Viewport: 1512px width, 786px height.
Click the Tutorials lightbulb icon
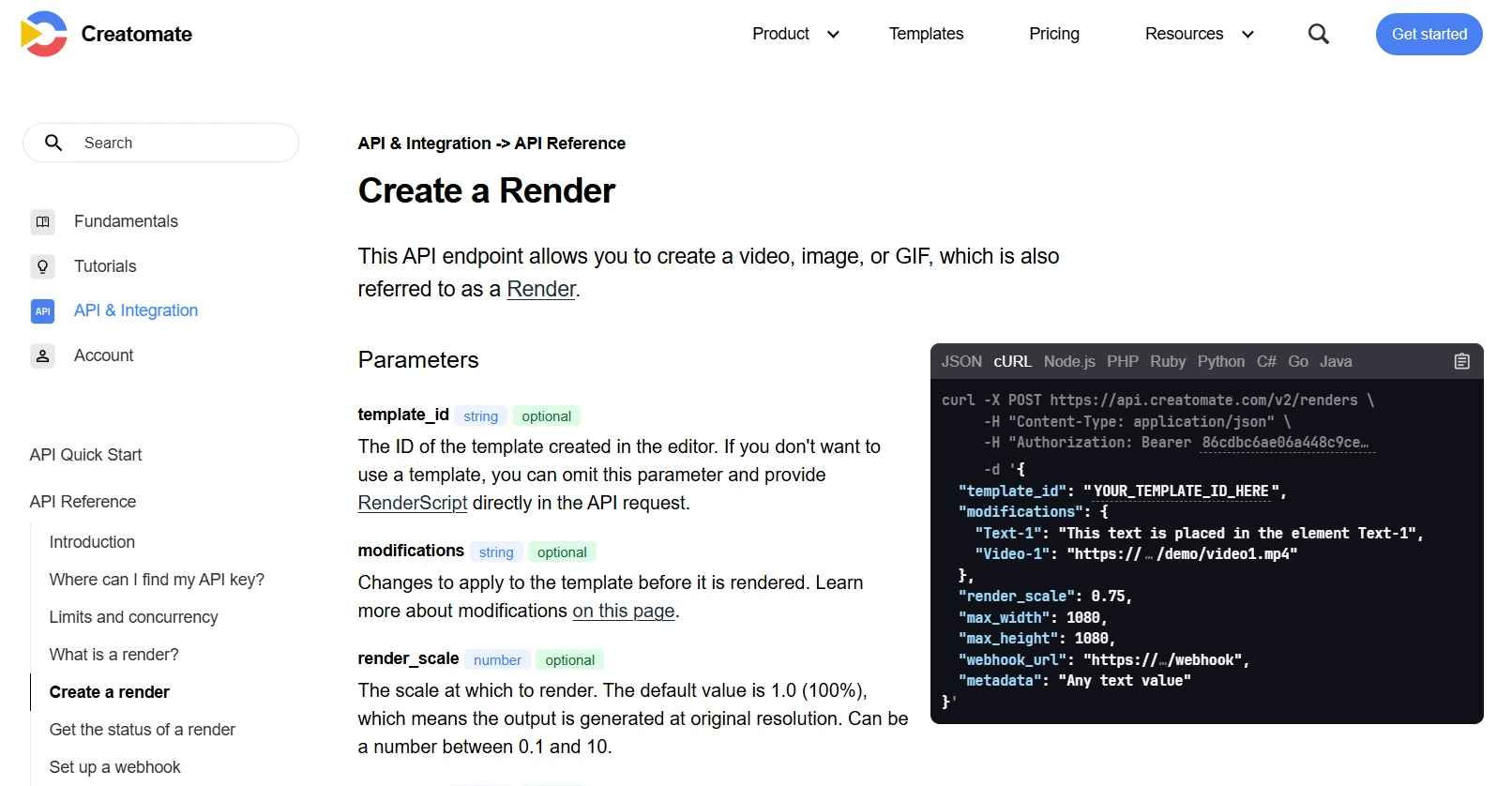(43, 266)
